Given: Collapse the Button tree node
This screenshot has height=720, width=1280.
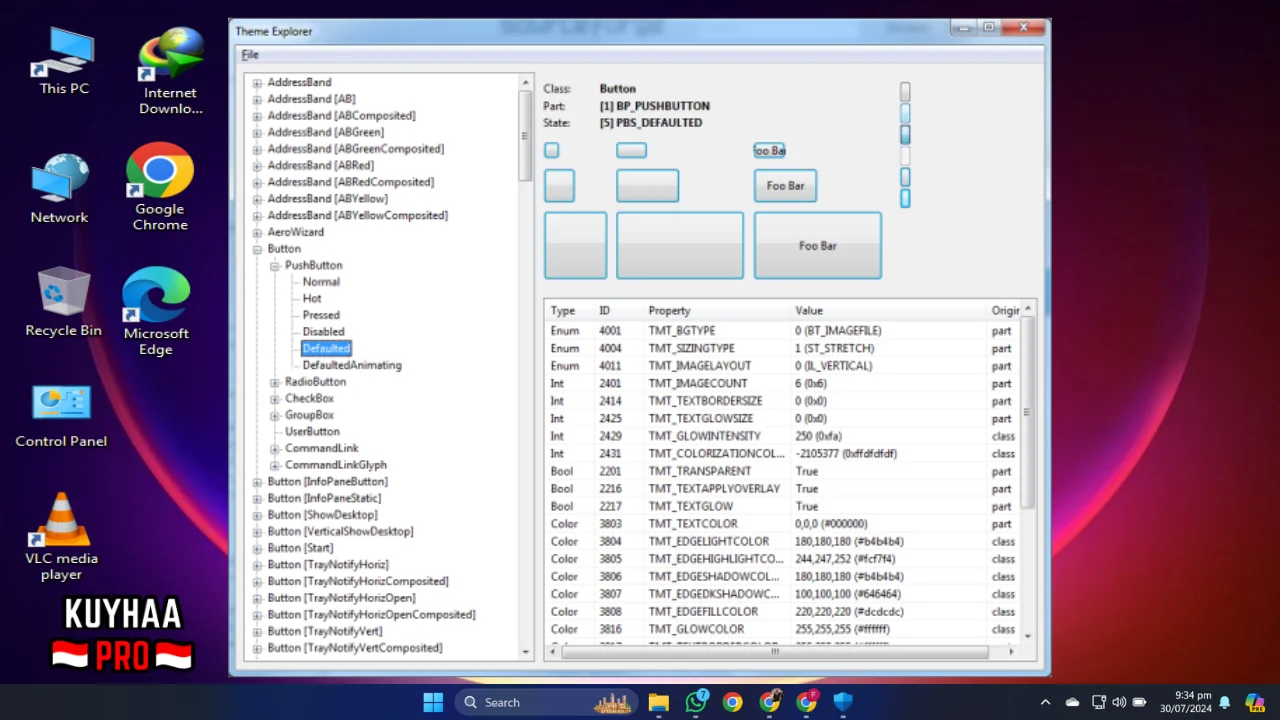Looking at the screenshot, I should [257, 249].
